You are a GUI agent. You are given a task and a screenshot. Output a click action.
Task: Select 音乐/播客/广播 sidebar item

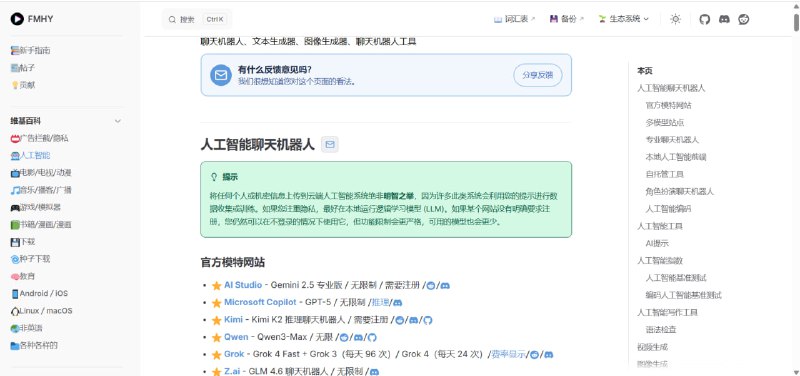pyautogui.click(x=41, y=190)
